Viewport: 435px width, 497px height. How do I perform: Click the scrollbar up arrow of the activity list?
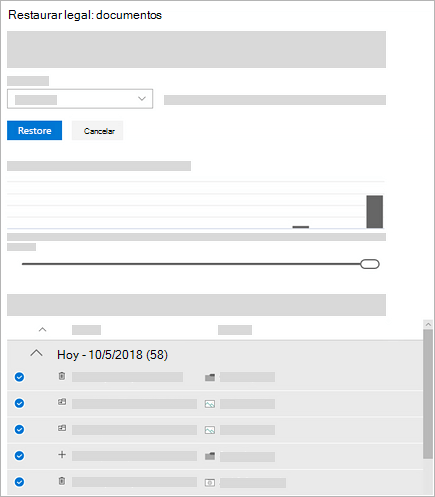point(428,324)
